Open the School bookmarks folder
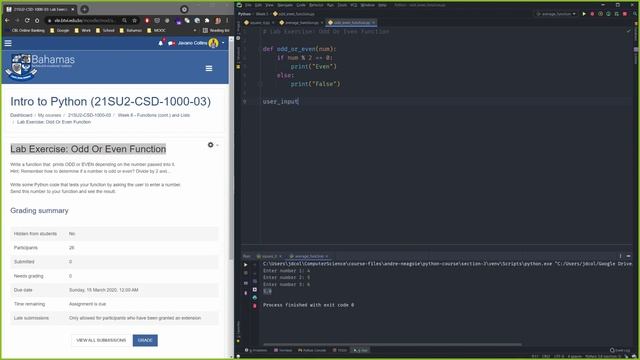This screenshot has width=640, height=360. tap(105, 30)
